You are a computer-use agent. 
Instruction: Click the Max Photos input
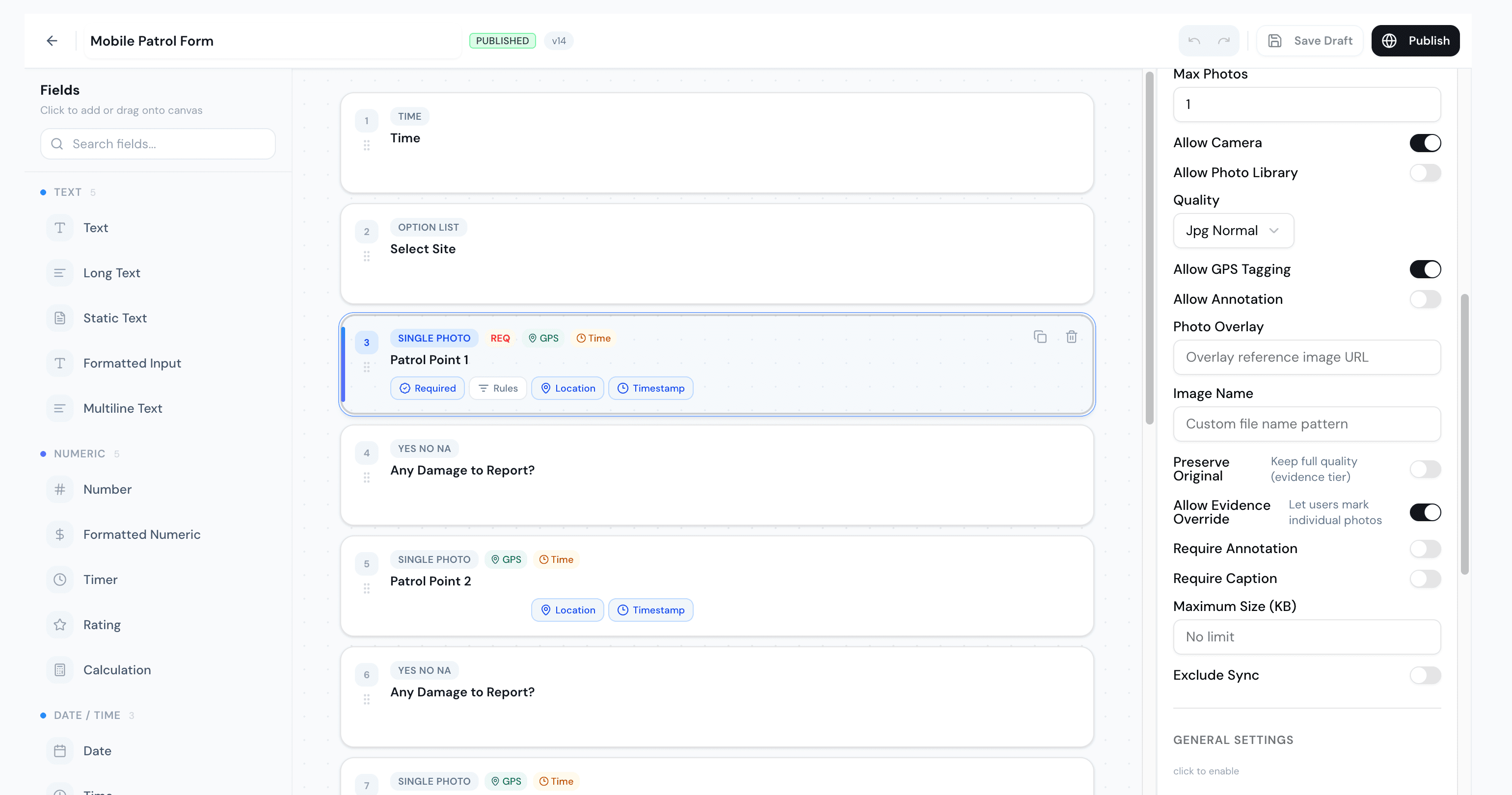tap(1307, 105)
